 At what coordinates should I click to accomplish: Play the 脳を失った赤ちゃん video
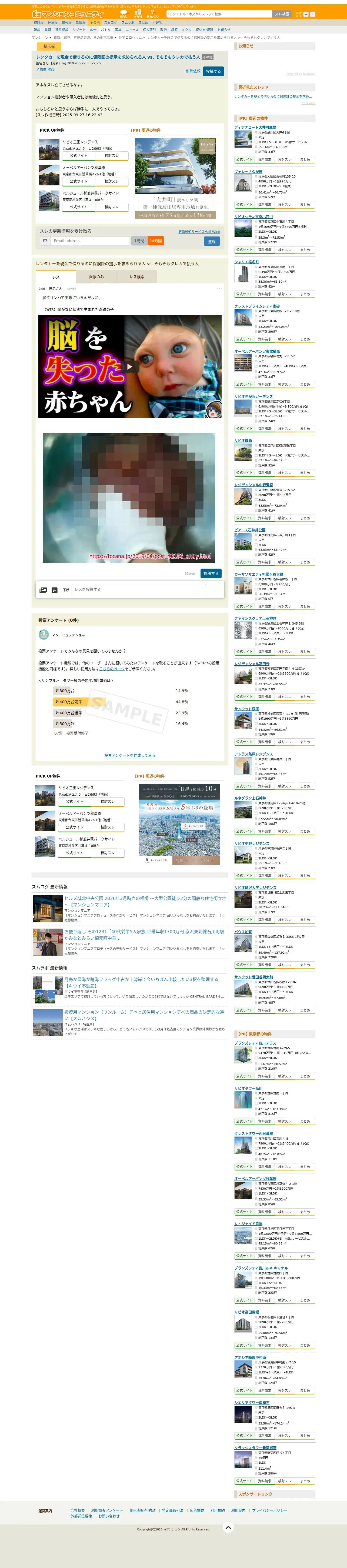tap(130, 366)
